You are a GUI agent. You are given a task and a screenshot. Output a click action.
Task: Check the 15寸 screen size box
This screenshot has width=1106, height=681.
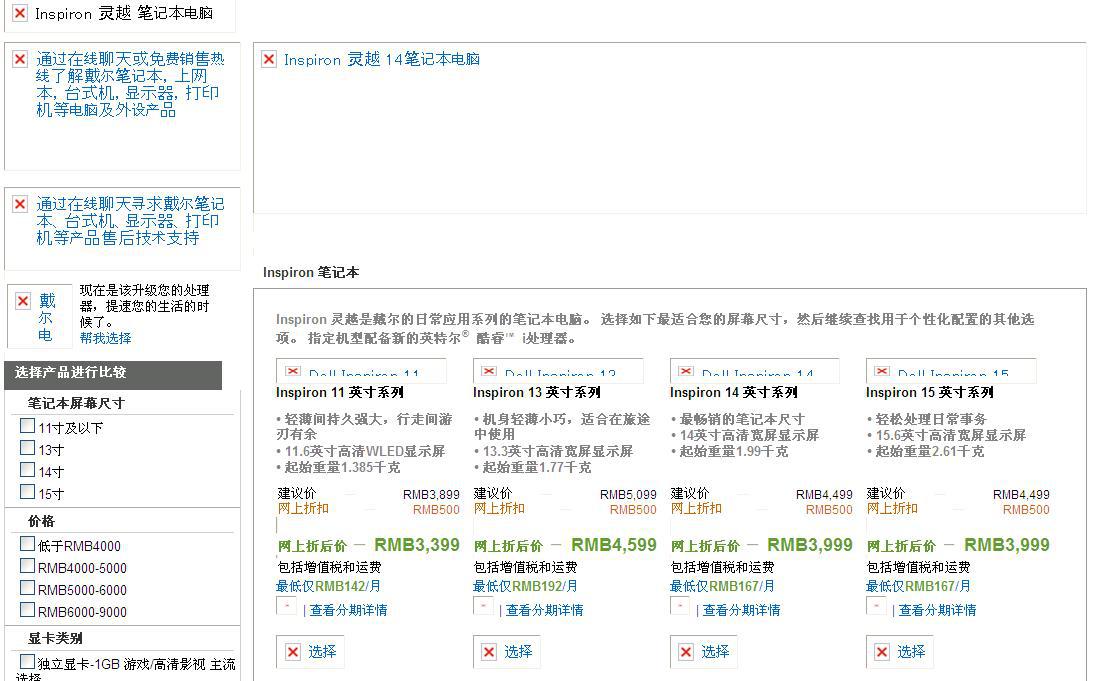pyautogui.click(x=28, y=491)
